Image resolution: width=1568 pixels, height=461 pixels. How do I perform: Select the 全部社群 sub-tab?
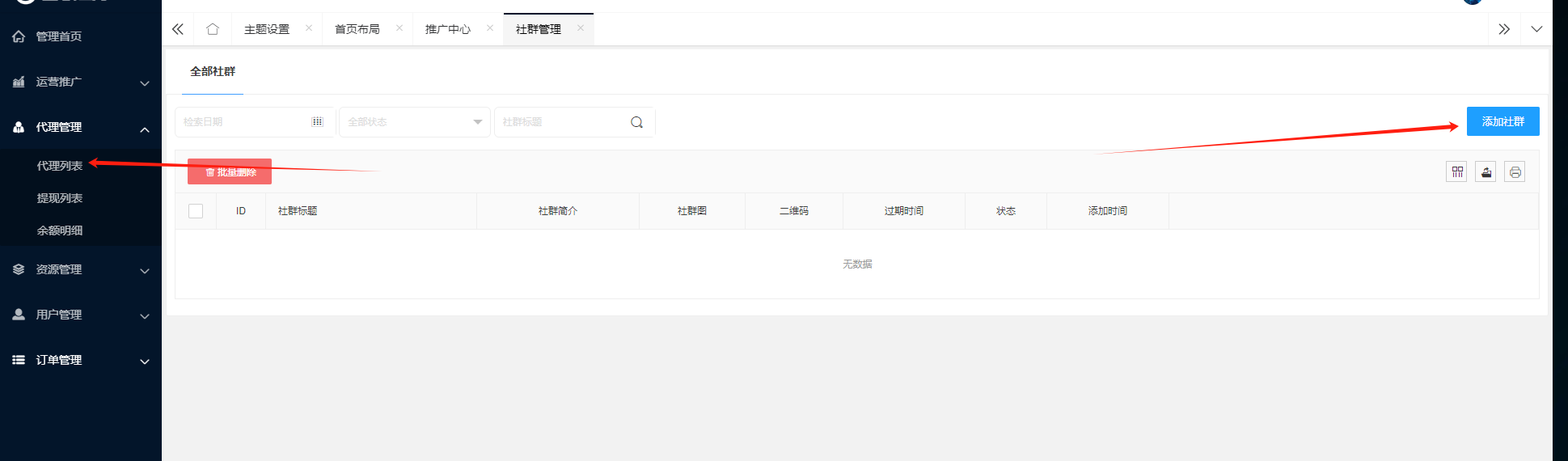213,71
